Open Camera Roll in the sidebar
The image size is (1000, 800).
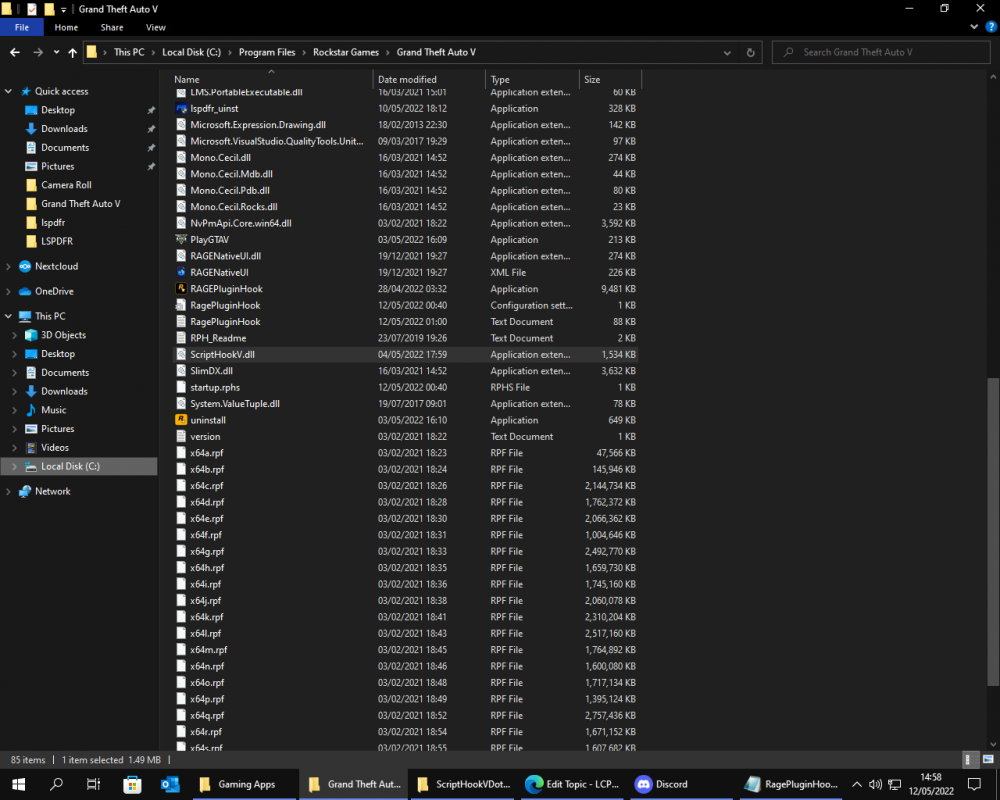(x=66, y=185)
